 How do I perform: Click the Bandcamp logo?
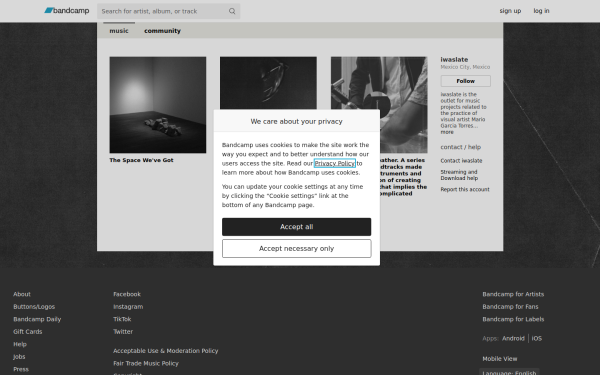[67, 11]
